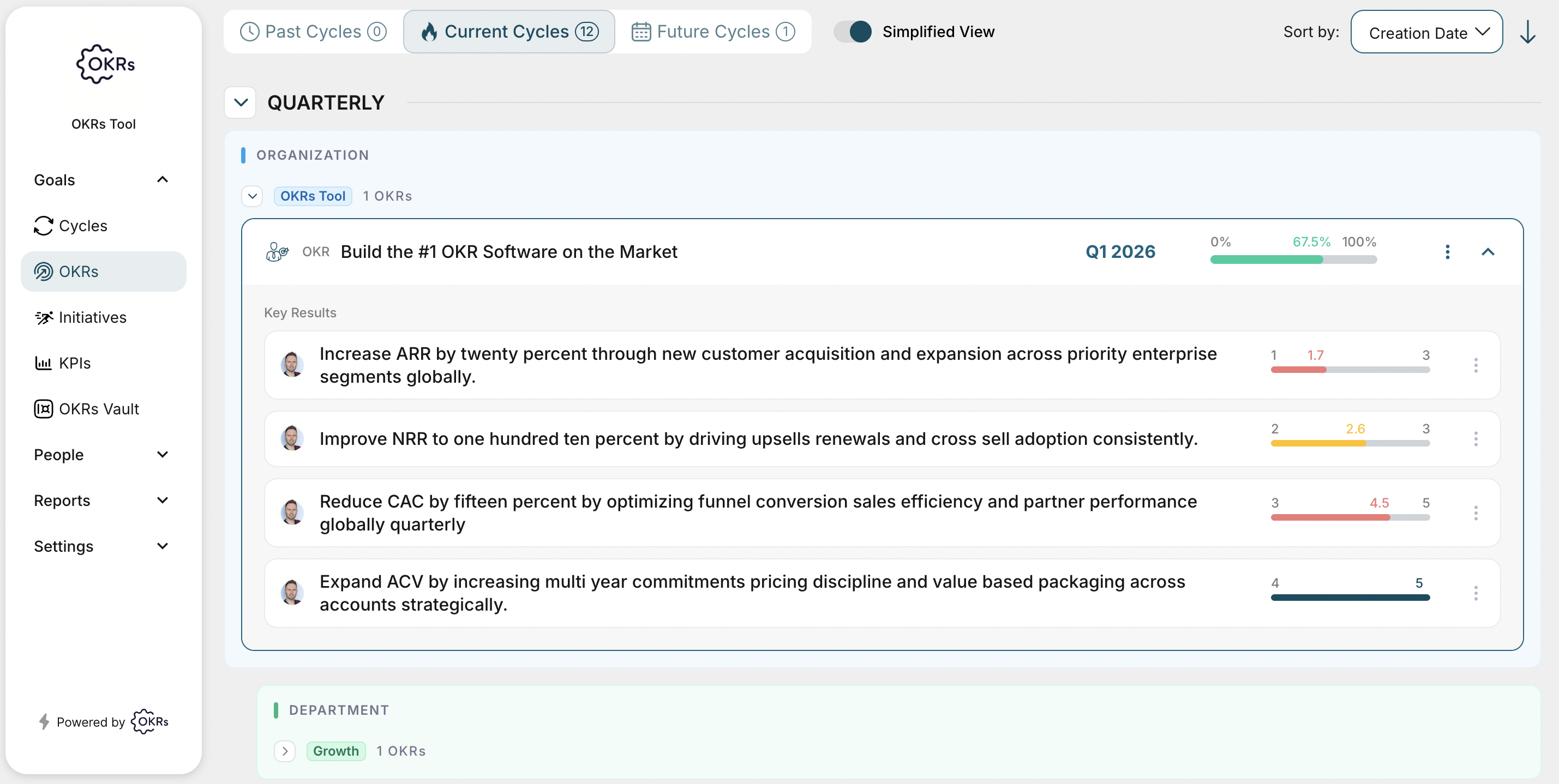Toggle the Simplified View switch
This screenshot has width=1559, height=784.
pyautogui.click(x=853, y=32)
